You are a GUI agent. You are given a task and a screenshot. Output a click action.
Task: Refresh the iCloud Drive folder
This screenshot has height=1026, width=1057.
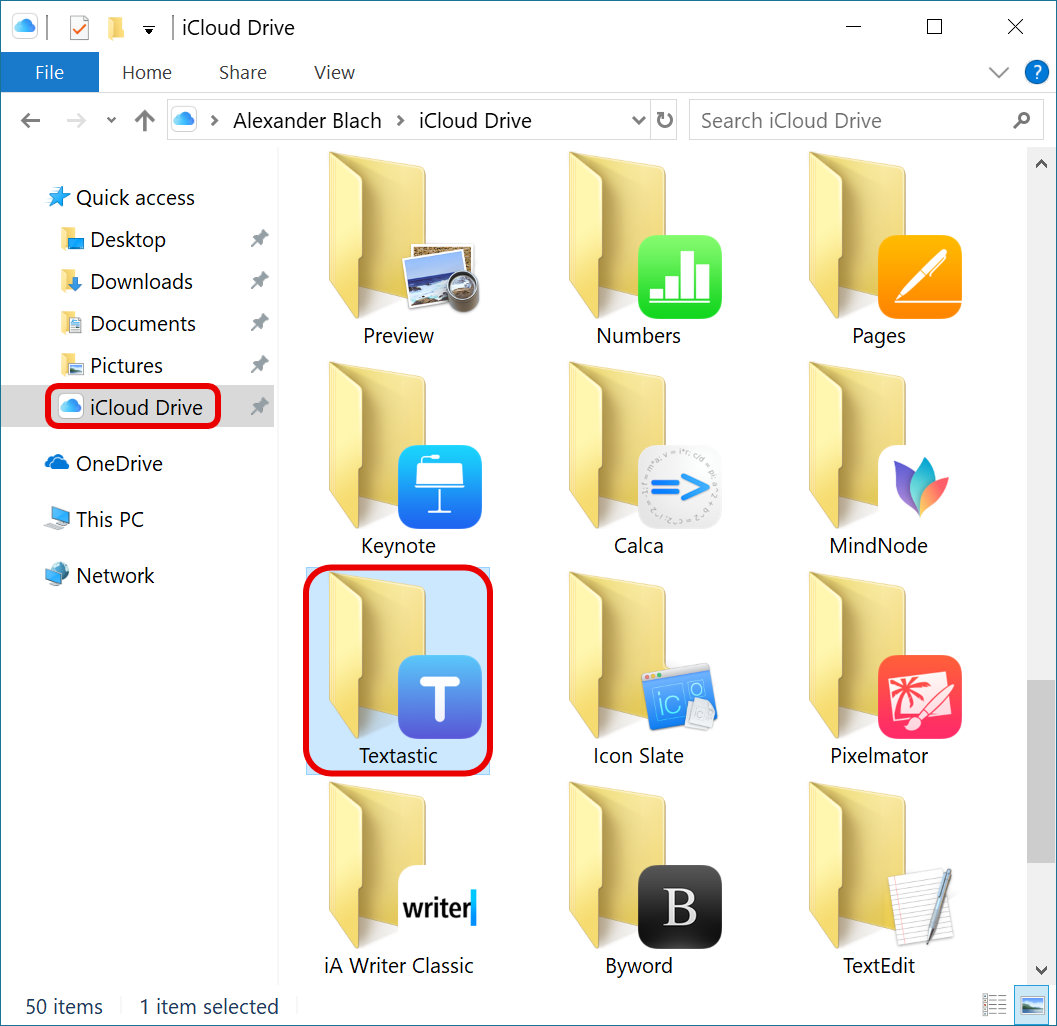pos(665,120)
